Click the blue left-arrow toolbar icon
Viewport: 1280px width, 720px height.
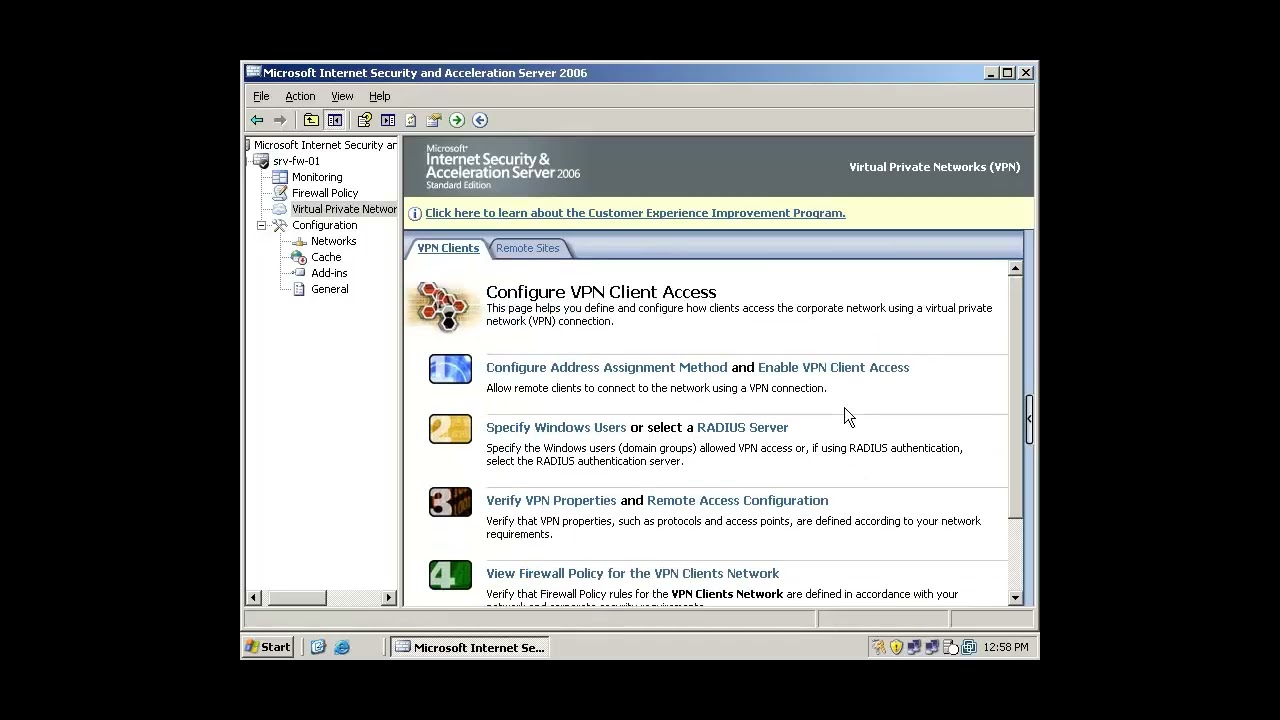(x=480, y=120)
